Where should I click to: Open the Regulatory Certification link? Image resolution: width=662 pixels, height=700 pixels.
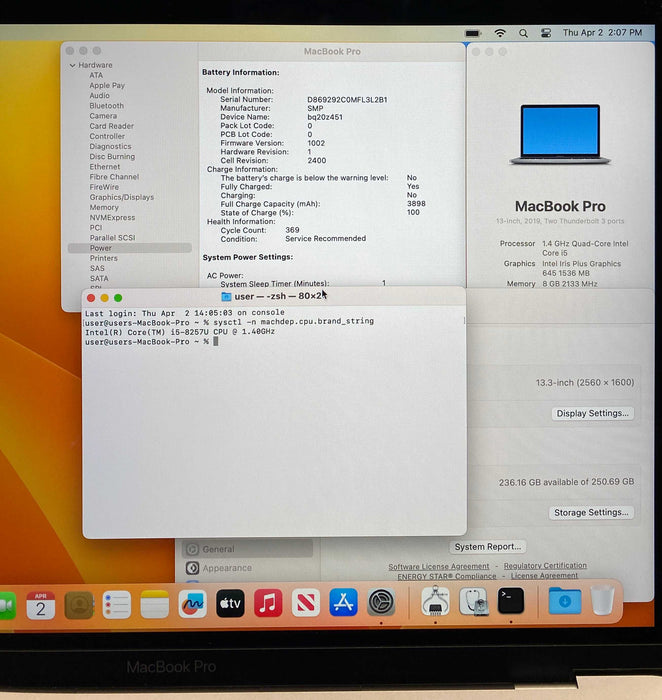tap(545, 566)
